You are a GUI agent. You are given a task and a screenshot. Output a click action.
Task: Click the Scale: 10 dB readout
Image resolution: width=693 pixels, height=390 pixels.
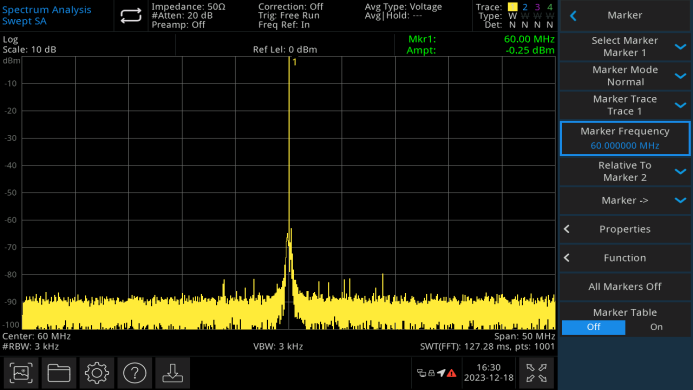(x=29, y=50)
